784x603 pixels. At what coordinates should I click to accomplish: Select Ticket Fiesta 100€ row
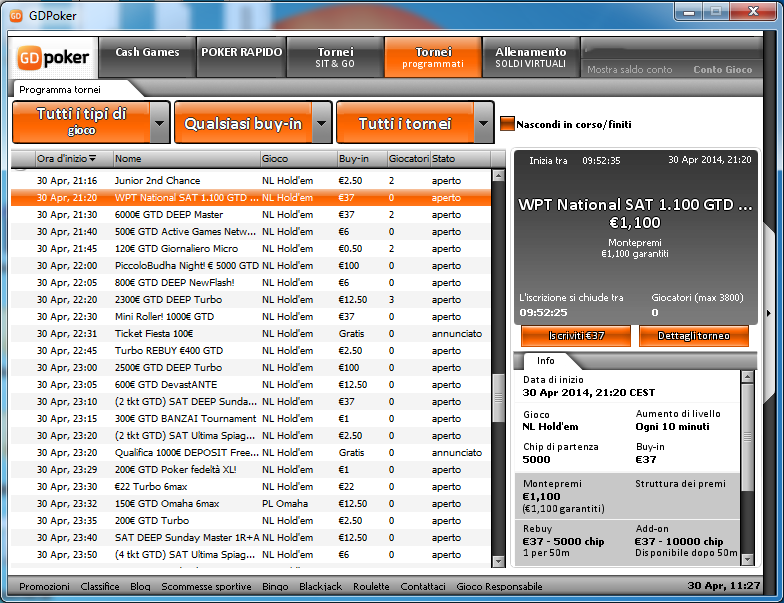251,334
